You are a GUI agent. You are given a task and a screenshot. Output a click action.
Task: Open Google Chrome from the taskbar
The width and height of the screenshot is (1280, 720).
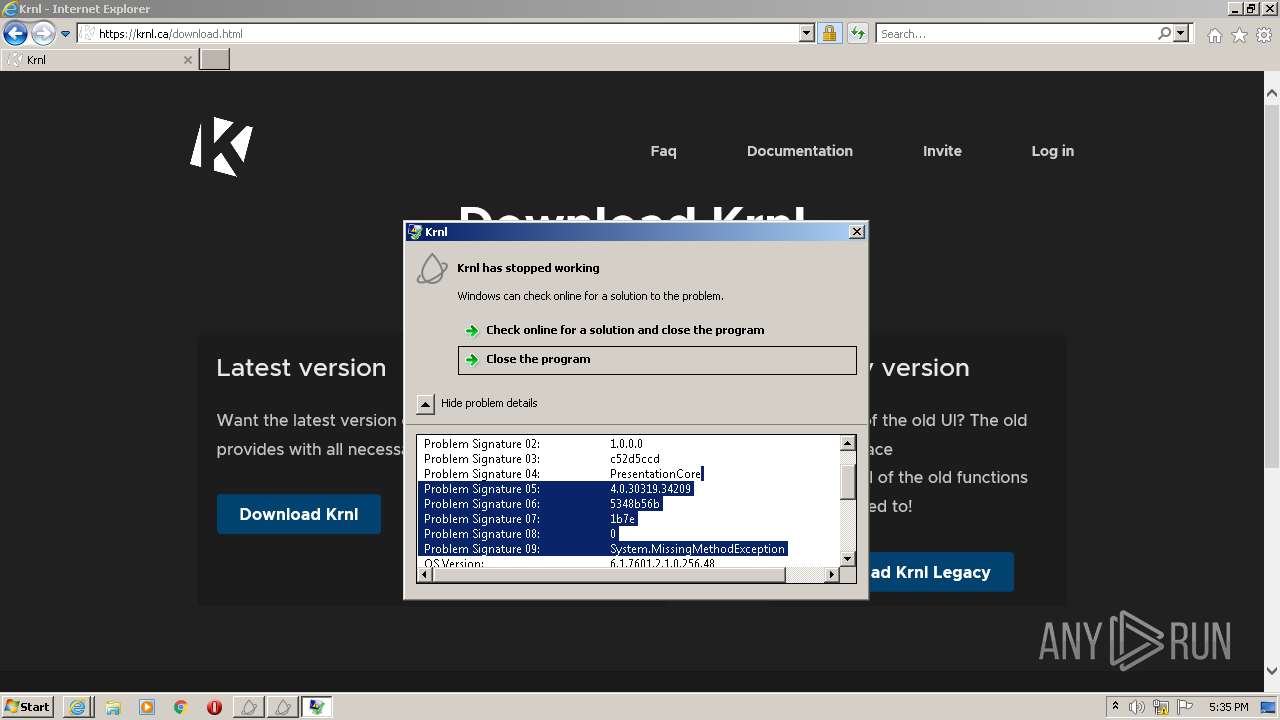pyautogui.click(x=181, y=707)
